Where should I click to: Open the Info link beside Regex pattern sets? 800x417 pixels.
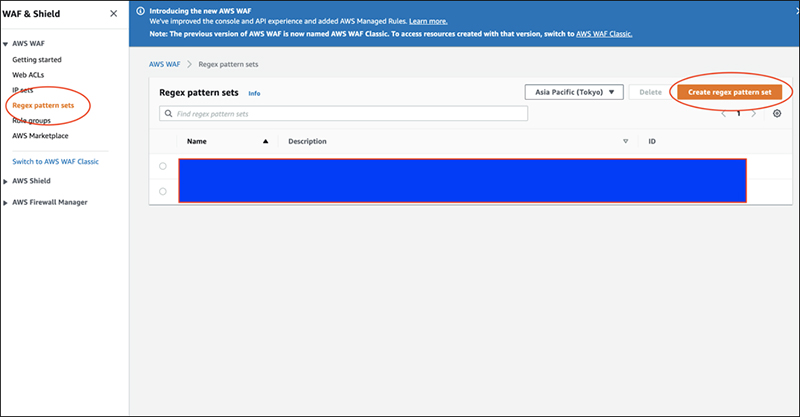tap(254, 93)
